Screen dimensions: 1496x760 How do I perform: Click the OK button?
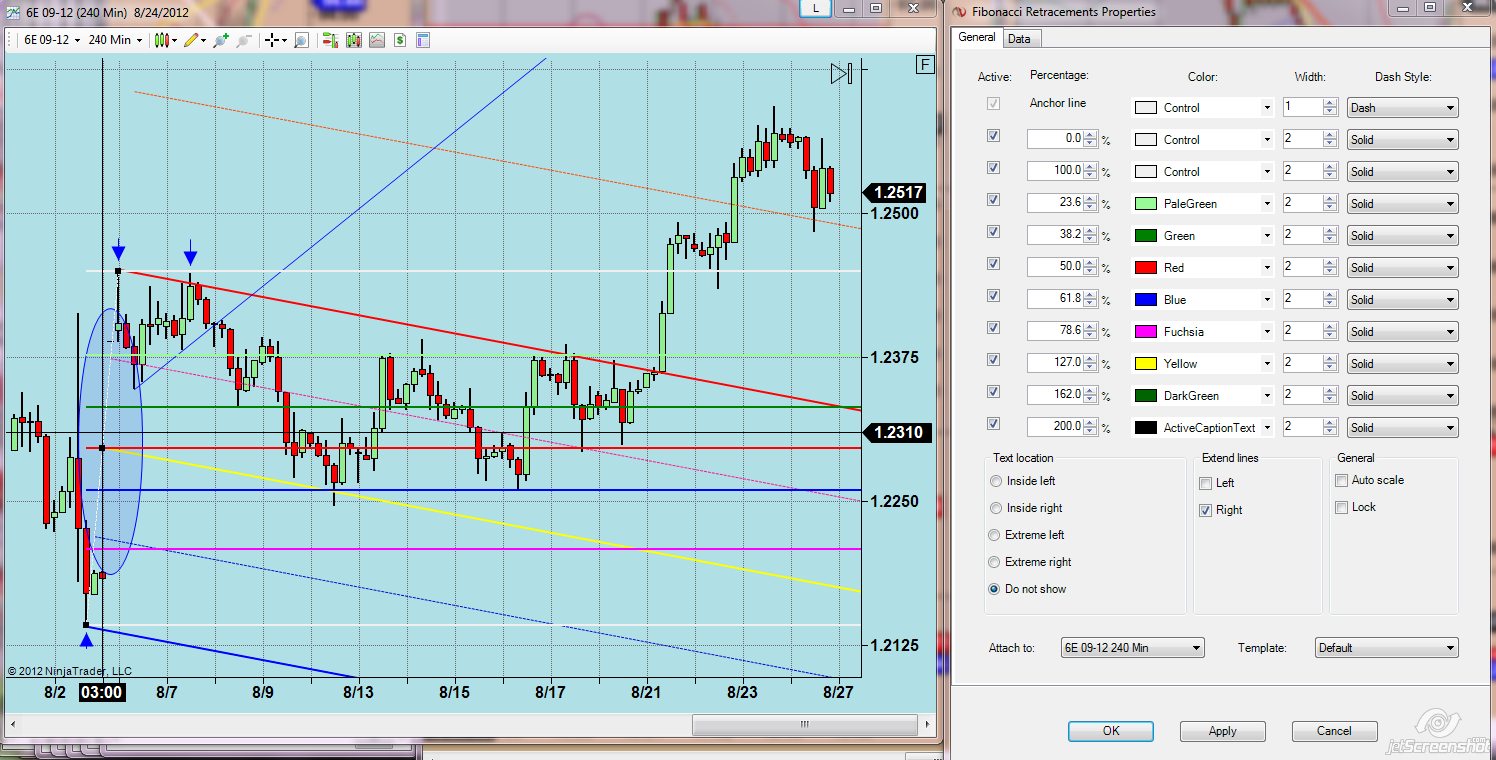tap(1111, 731)
